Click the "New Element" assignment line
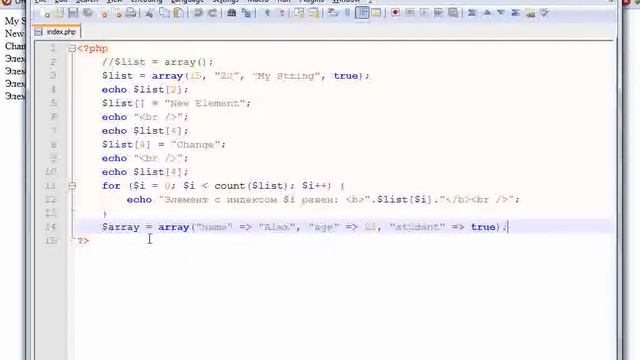 pyautogui.click(x=176, y=103)
